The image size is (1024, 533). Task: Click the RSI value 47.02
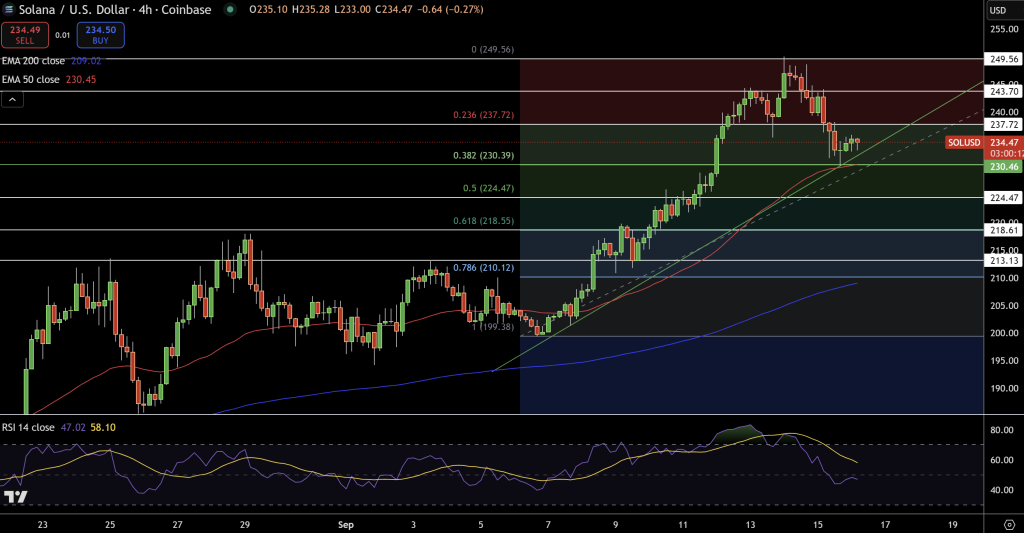(73, 428)
